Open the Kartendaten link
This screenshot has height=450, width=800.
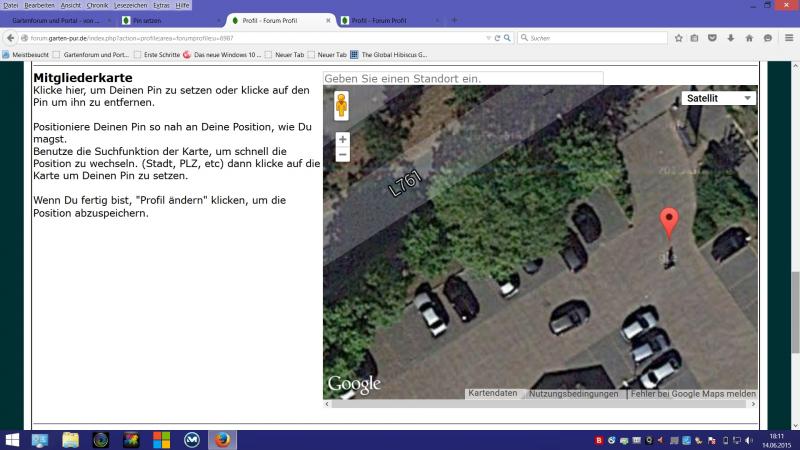pyautogui.click(x=493, y=394)
